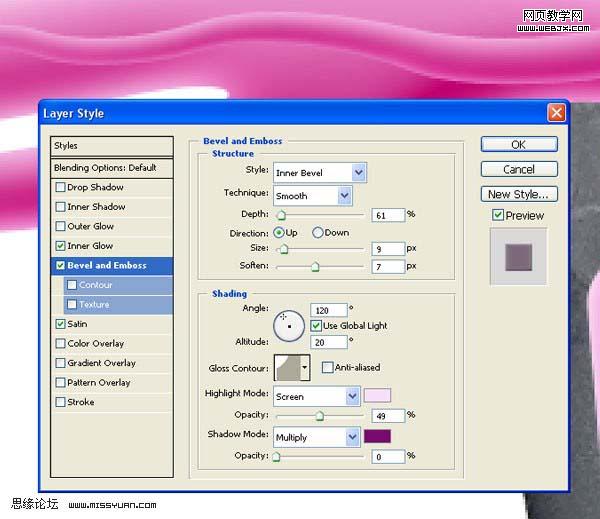Click the Depth slider handle
Image resolution: width=600 pixels, height=519 pixels.
[x=281, y=215]
